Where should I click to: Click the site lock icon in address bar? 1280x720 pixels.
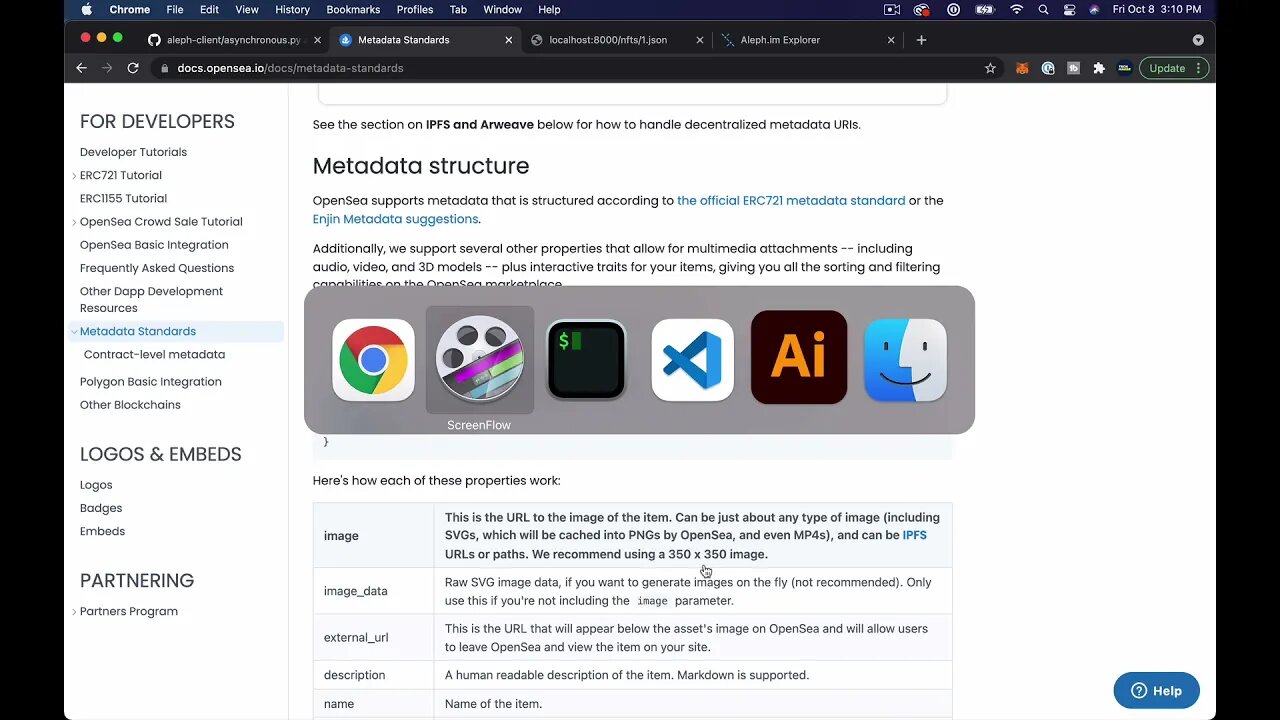164,68
